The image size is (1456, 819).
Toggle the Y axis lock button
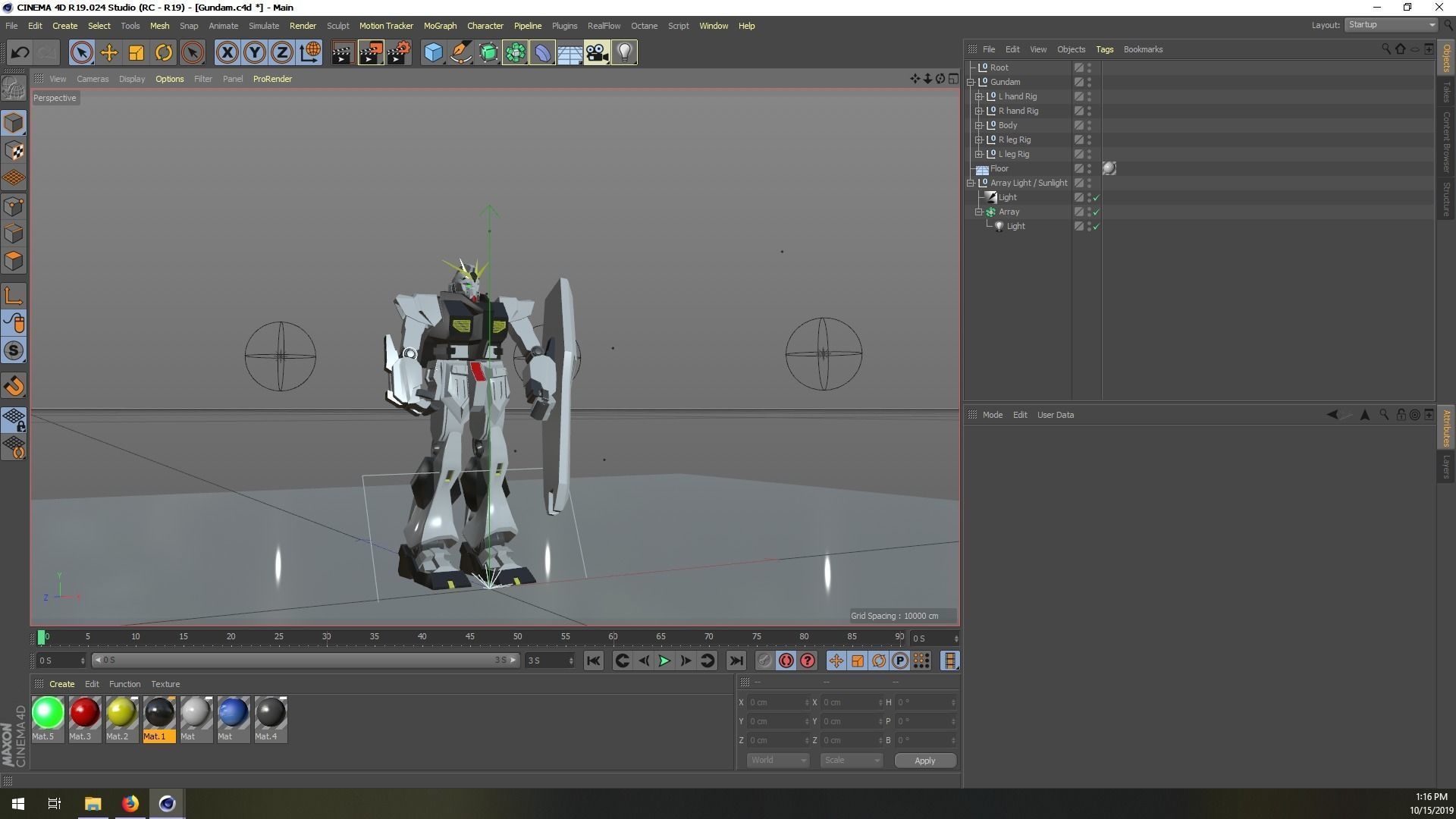point(255,52)
